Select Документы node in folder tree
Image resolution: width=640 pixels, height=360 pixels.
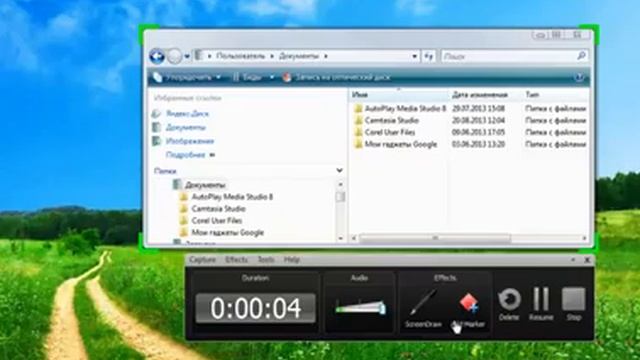click(205, 184)
